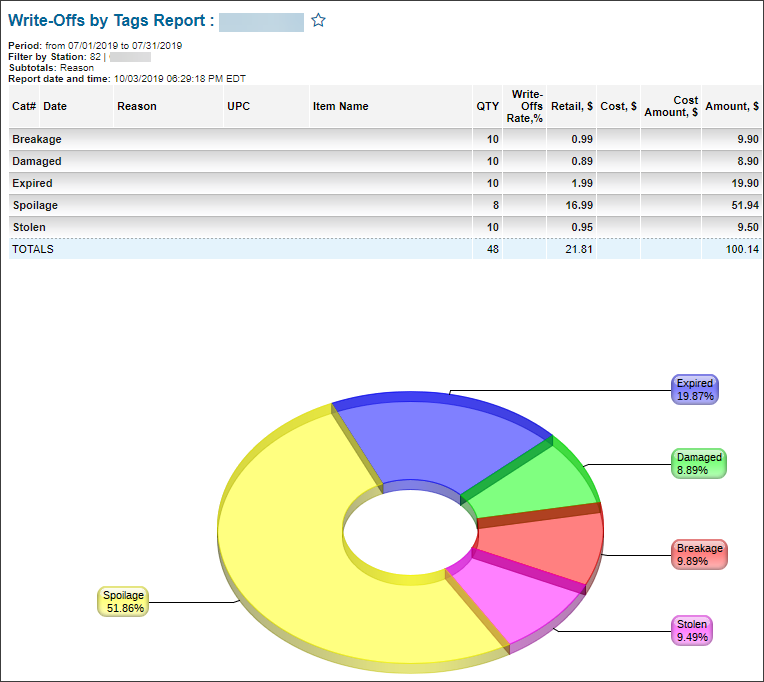Select the Stolen subtotal row

pyautogui.click(x=29, y=227)
